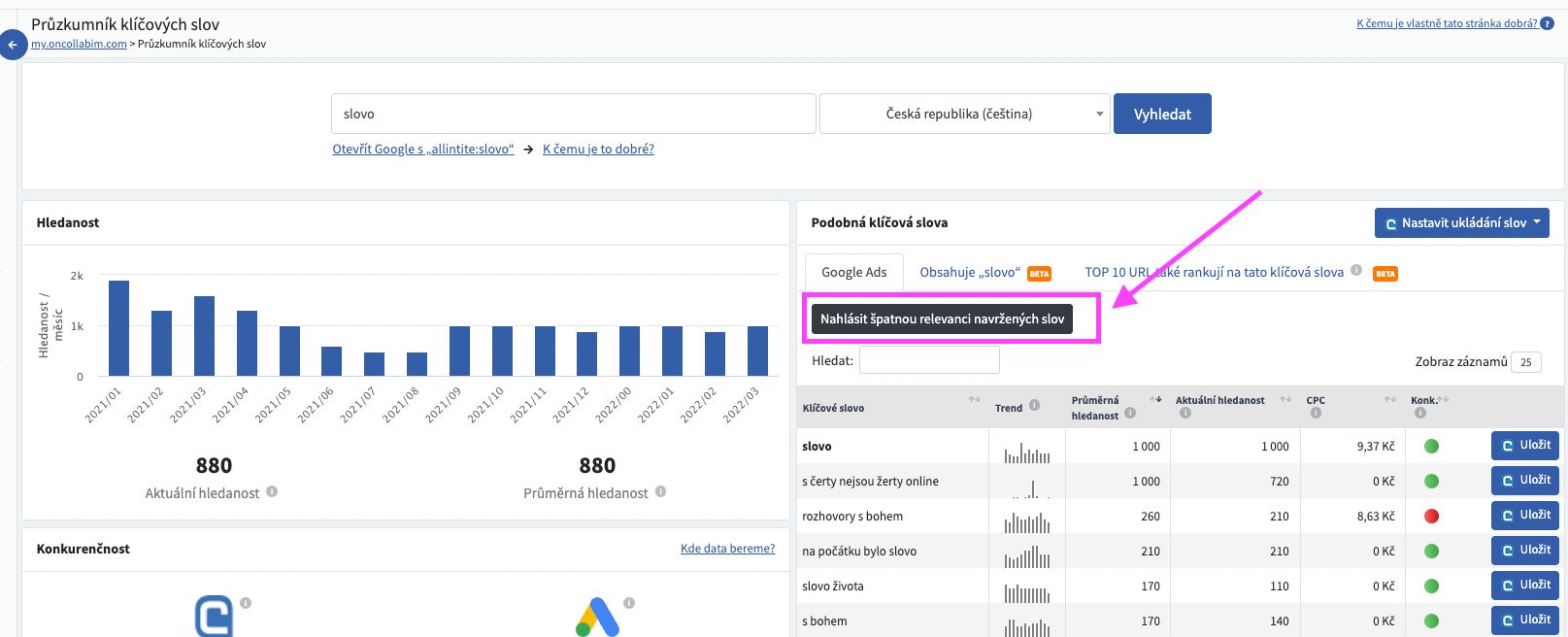Screen dimensions: 1568x637
Task: Open the Kde data bereme? link
Action: point(727,549)
